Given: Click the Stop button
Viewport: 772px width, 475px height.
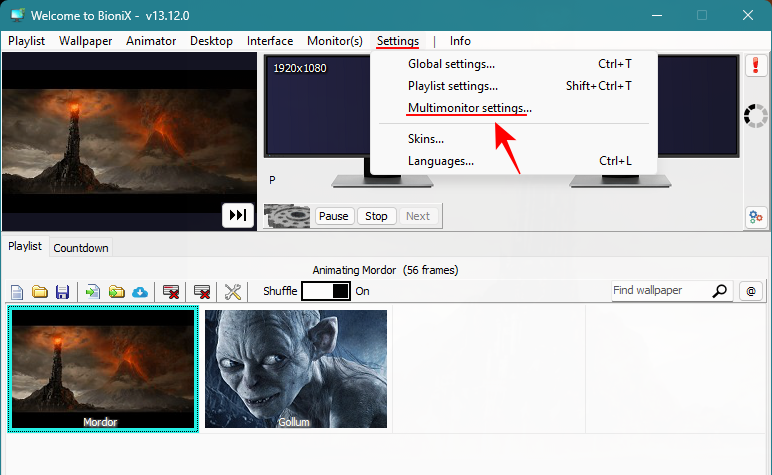Looking at the screenshot, I should pos(376,216).
